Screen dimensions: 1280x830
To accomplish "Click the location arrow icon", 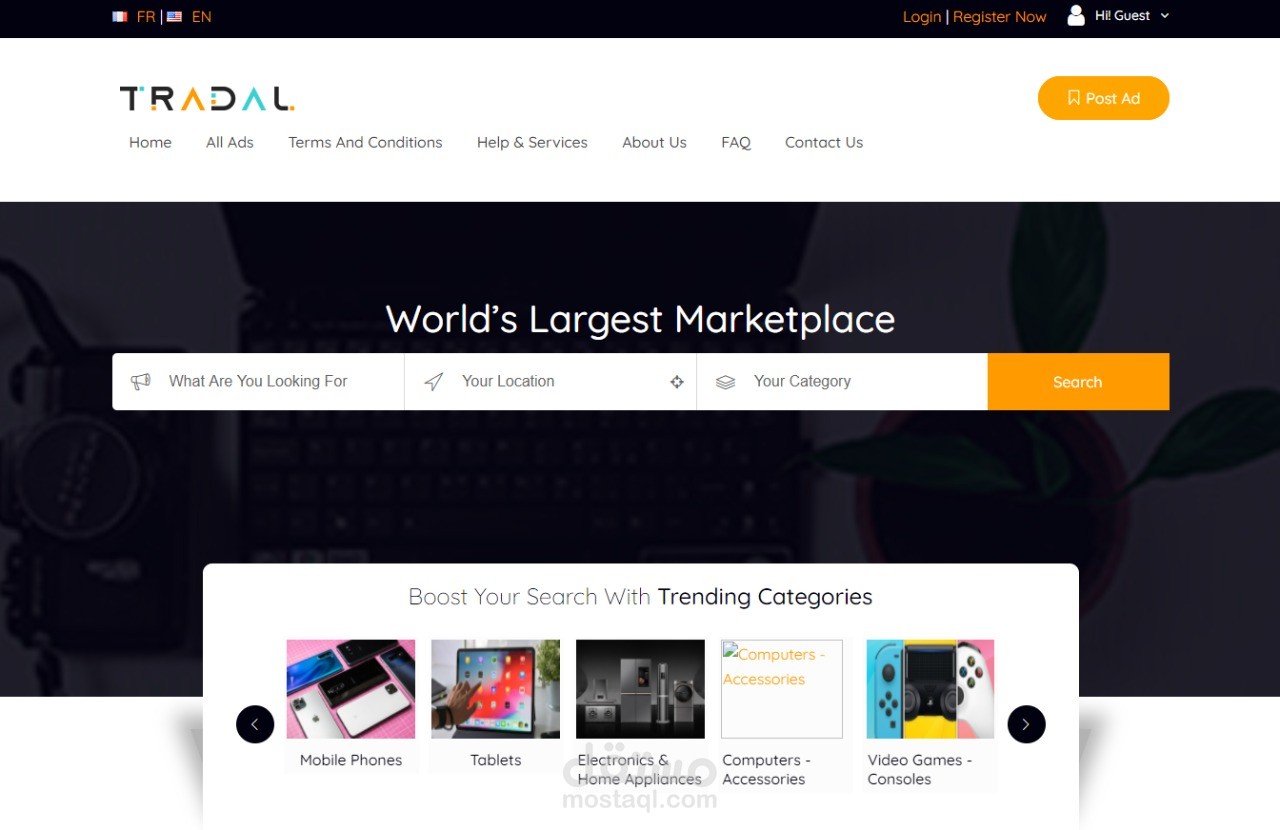I will tap(433, 381).
